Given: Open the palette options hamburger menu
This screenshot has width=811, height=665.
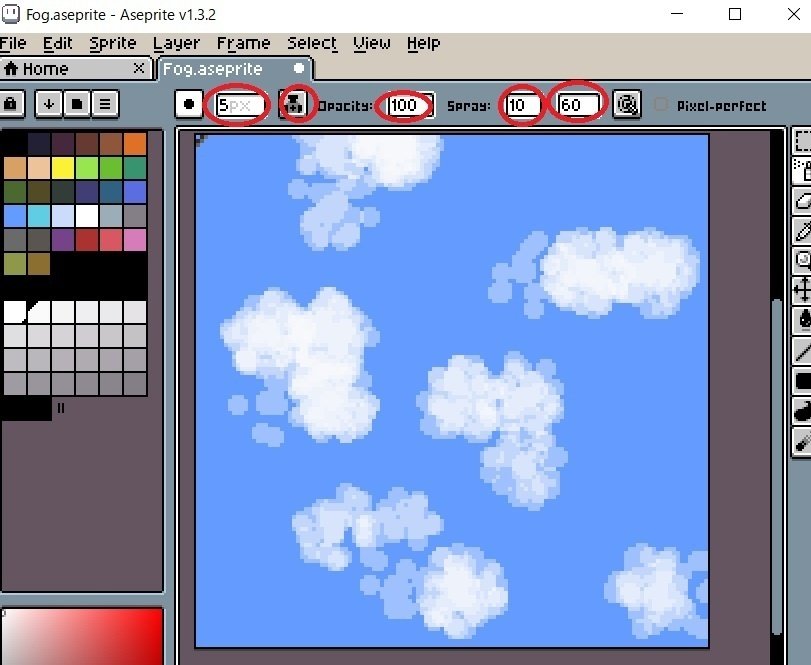Looking at the screenshot, I should pyautogui.click(x=105, y=104).
